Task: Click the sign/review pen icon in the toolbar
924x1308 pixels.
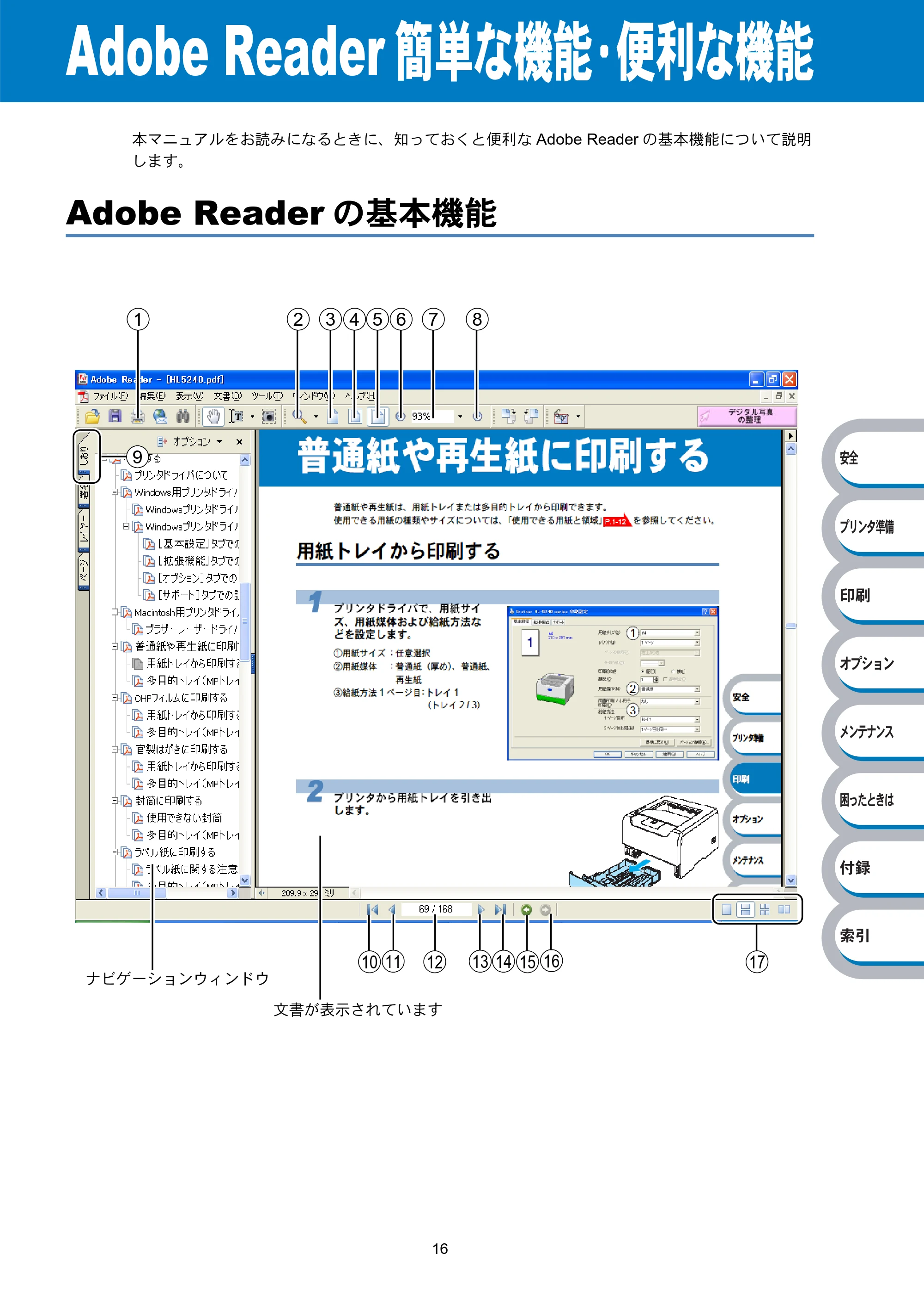Action: (x=562, y=416)
